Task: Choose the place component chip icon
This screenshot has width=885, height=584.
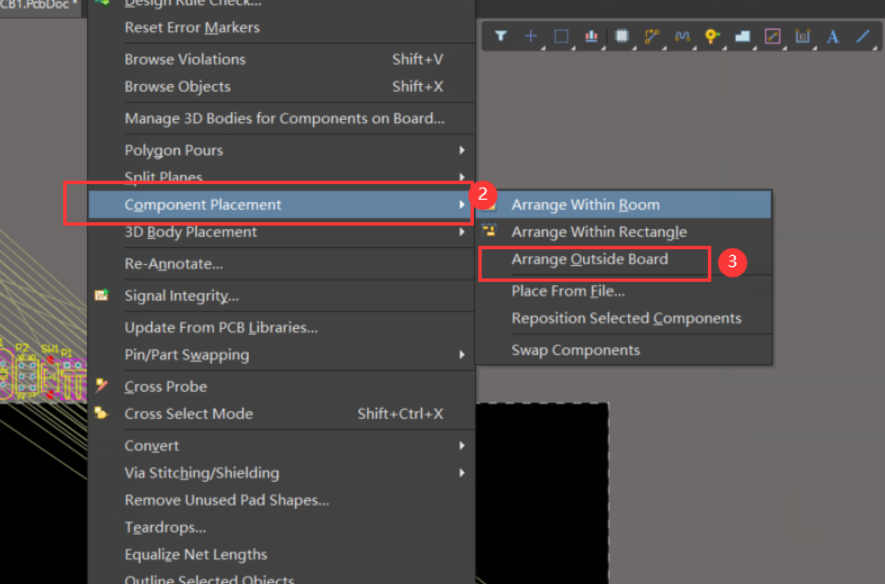Action: coord(621,37)
